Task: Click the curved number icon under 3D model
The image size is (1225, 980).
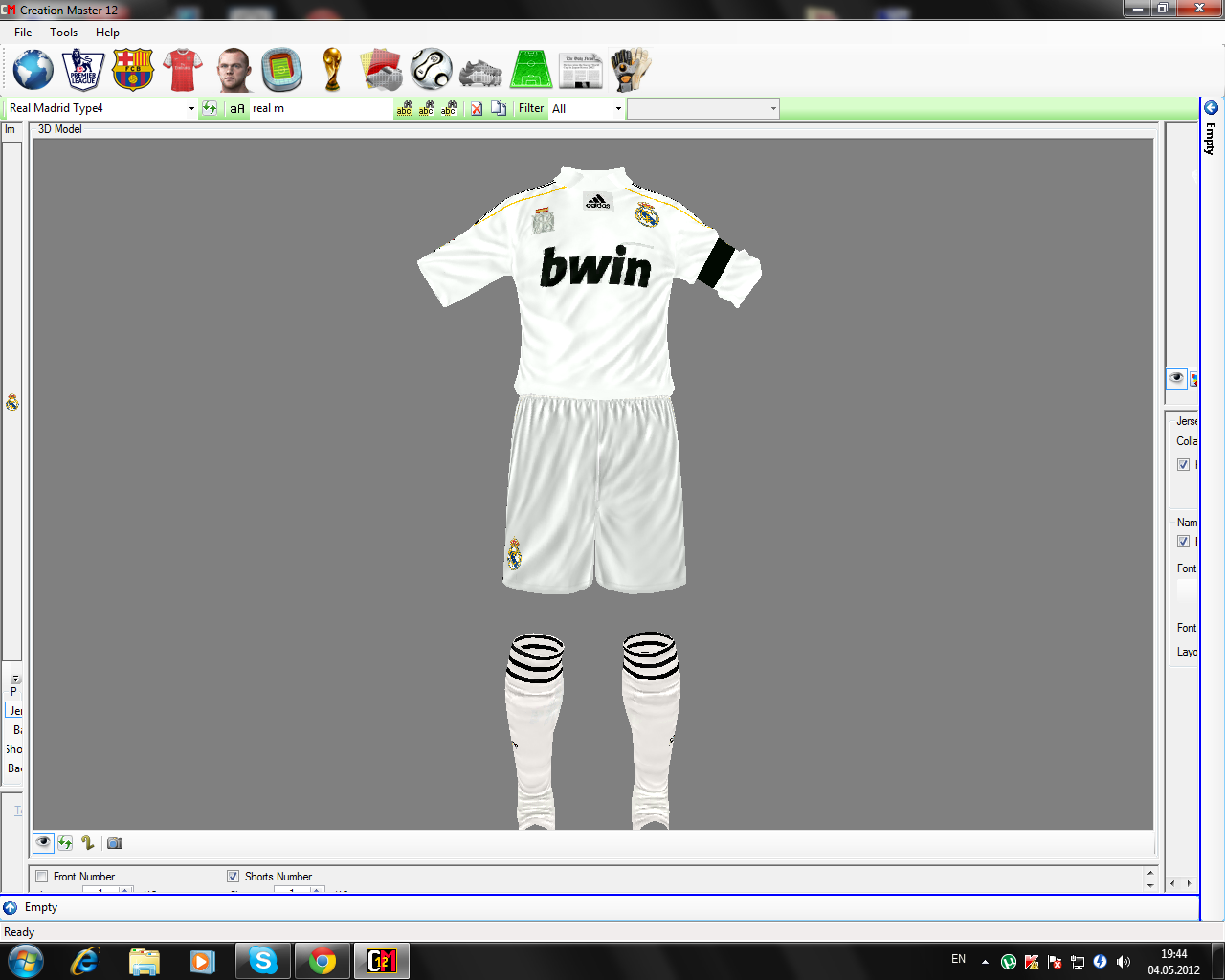Action: tap(87, 843)
